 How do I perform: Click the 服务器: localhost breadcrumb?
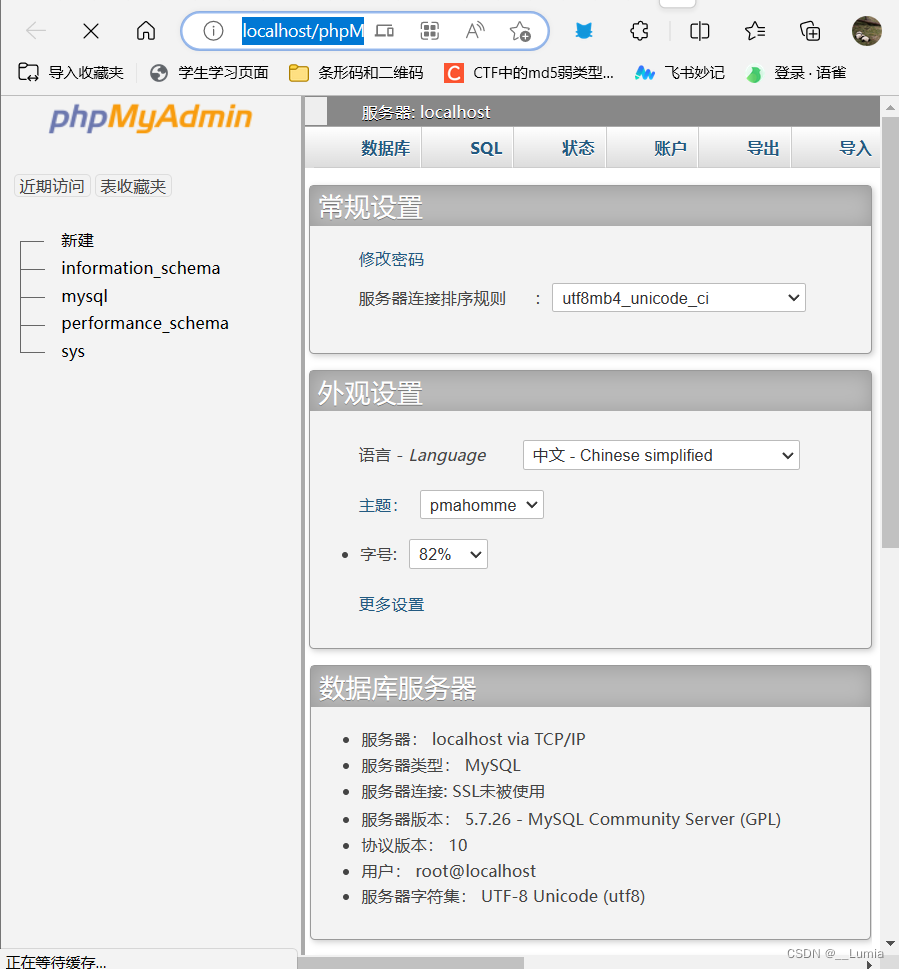pos(426,112)
